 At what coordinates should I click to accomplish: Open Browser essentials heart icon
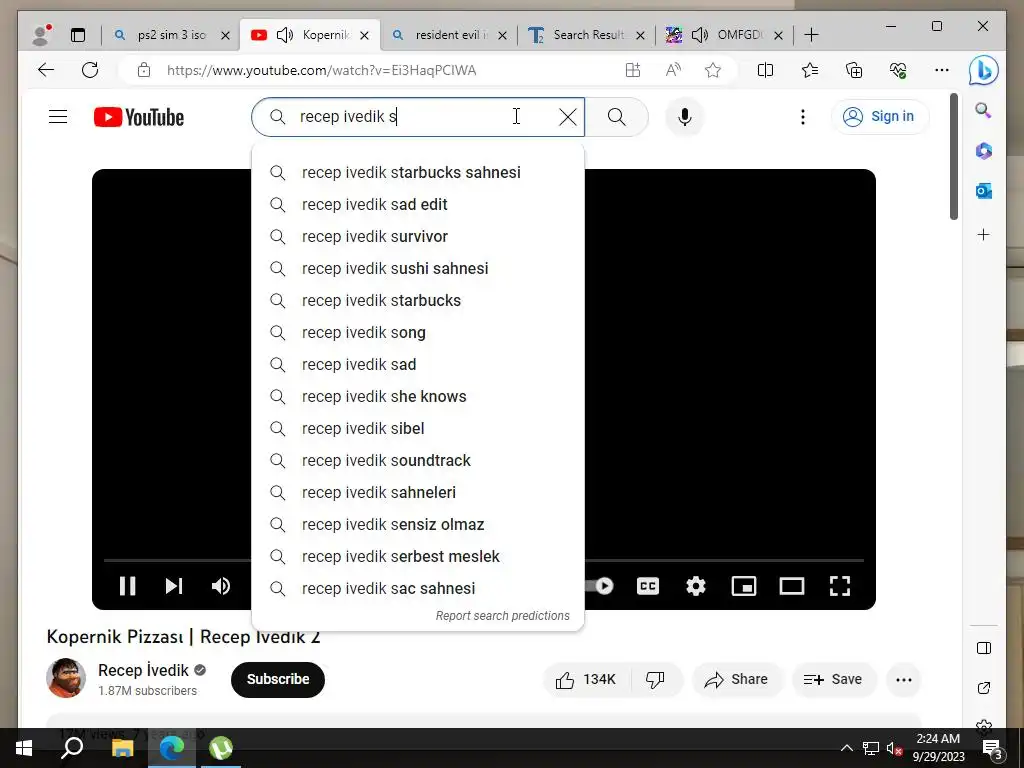pyautogui.click(x=898, y=70)
